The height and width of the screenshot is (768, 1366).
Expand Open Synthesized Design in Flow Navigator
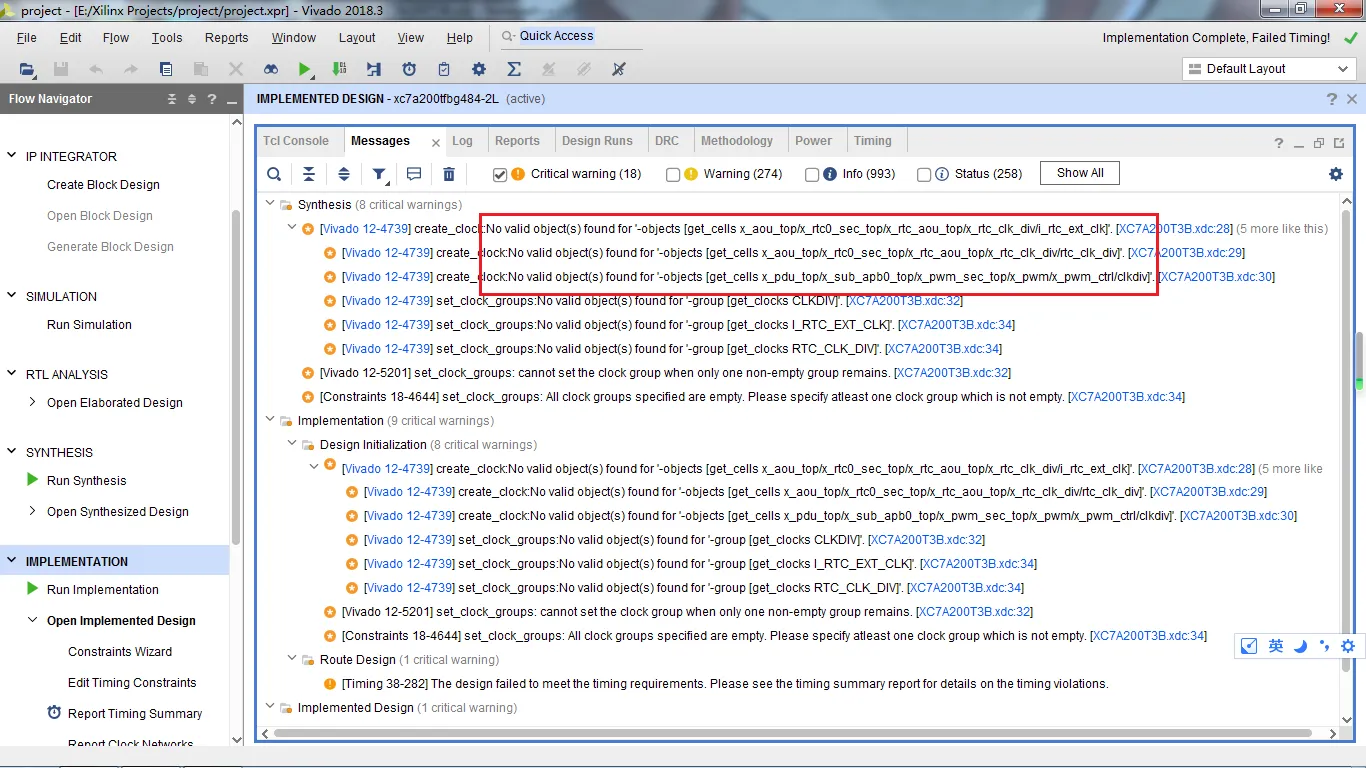point(33,512)
